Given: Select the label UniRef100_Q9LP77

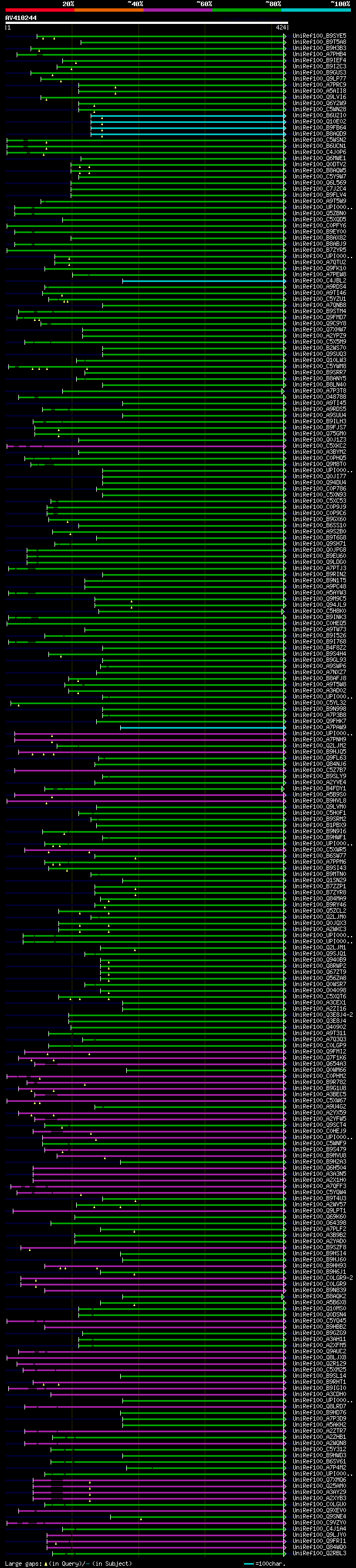Looking at the screenshot, I should (x=319, y=78).
